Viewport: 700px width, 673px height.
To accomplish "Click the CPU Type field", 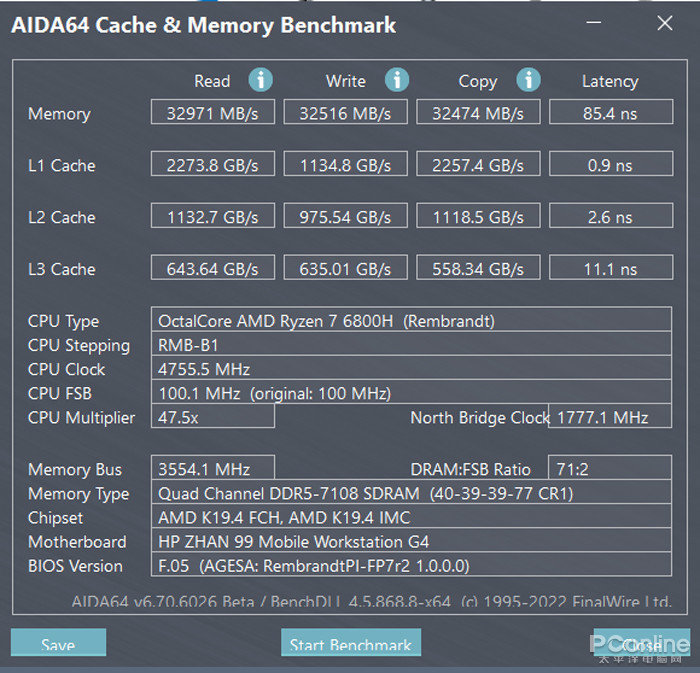I will (410, 321).
